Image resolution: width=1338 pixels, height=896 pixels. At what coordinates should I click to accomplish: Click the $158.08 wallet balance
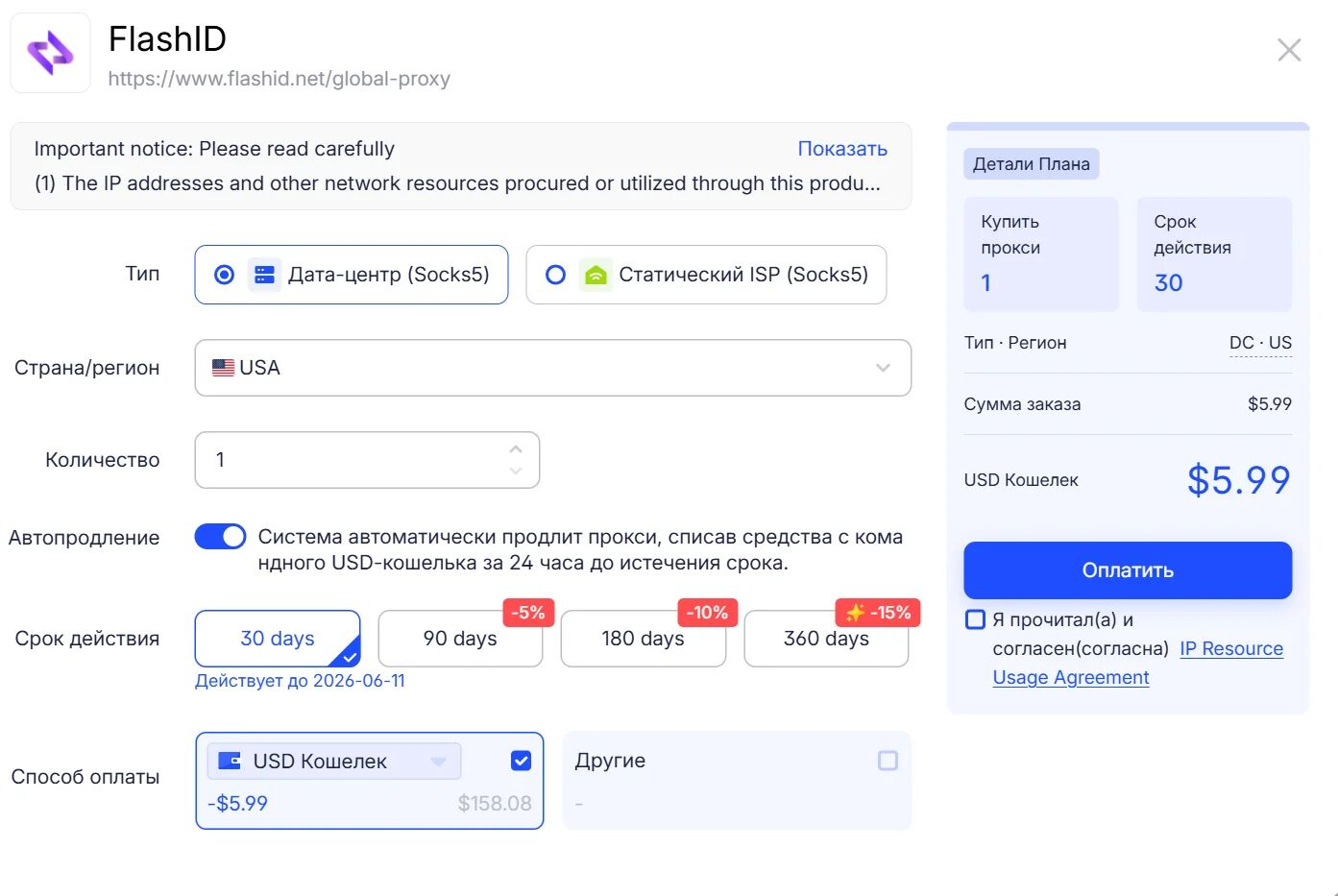[495, 803]
